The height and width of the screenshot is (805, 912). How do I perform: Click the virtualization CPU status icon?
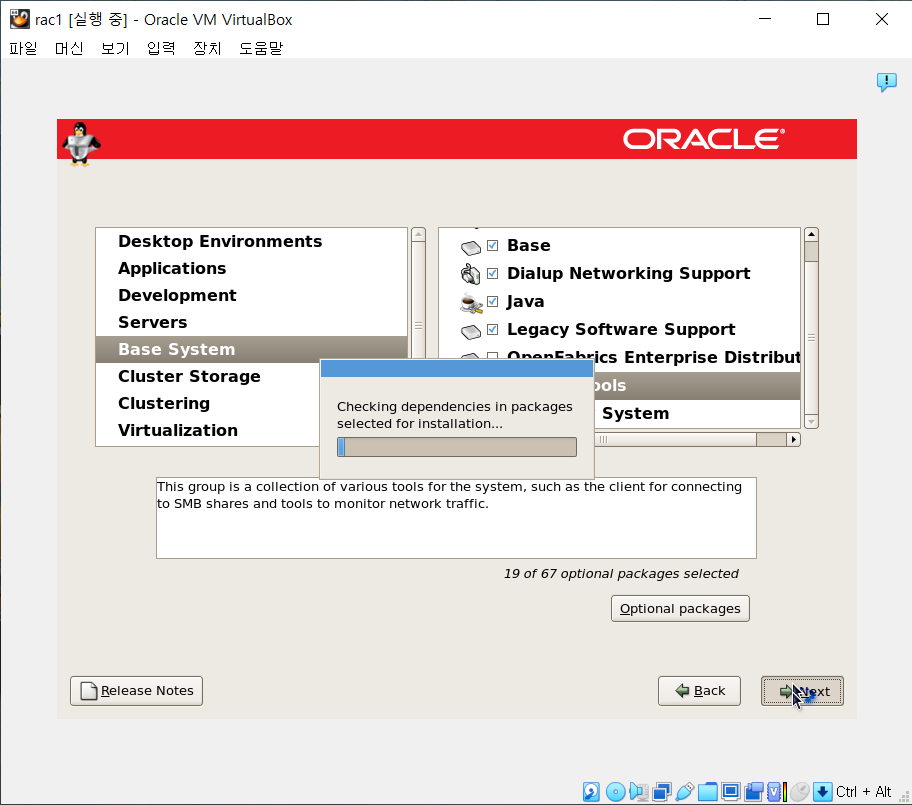point(777,792)
